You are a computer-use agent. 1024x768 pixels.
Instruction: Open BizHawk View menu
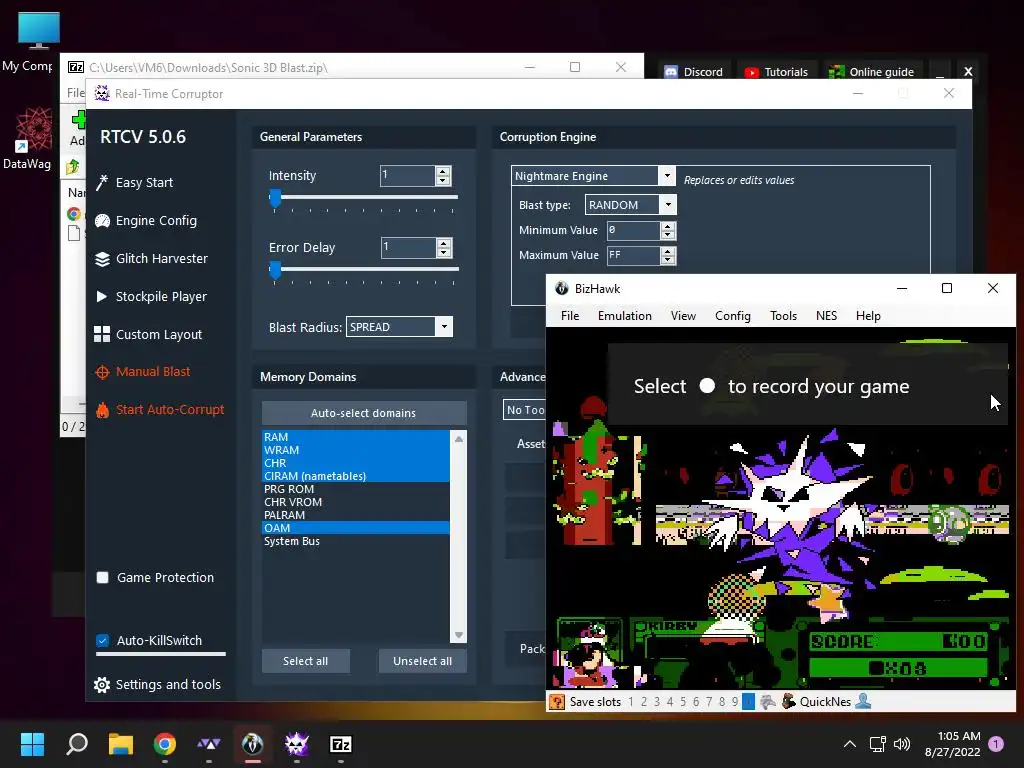[x=683, y=316]
